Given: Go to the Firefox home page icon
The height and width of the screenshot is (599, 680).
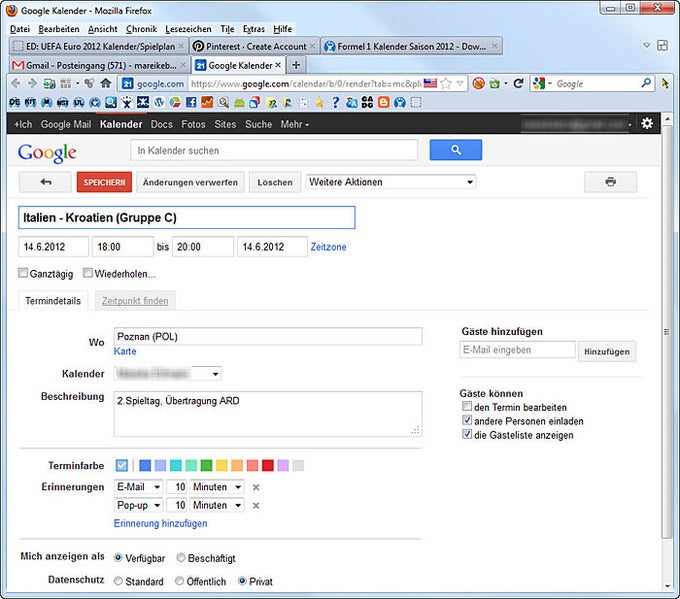Looking at the screenshot, I should (x=105, y=83).
